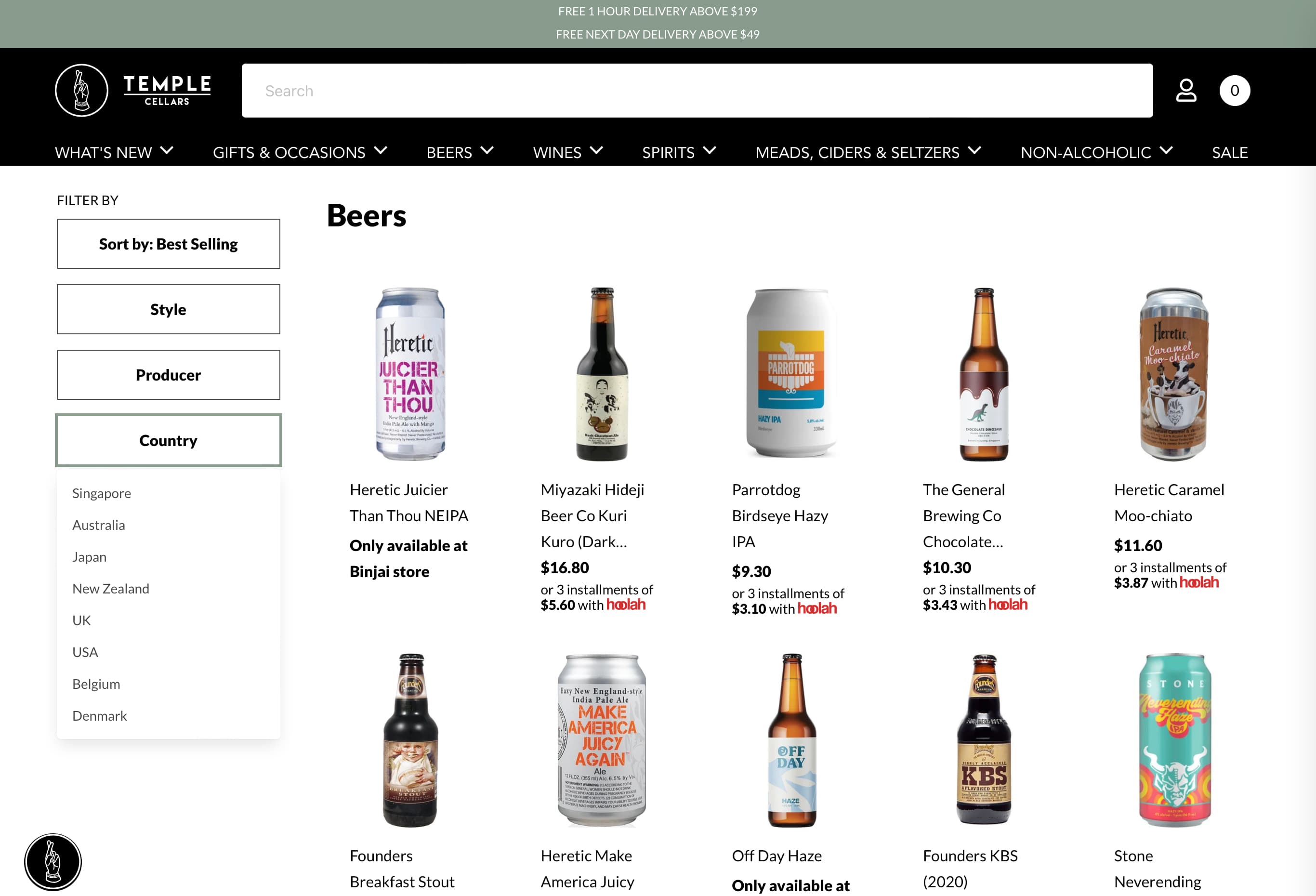The height and width of the screenshot is (896, 1316).
Task: Open the SALE menu item
Action: 1229,152
